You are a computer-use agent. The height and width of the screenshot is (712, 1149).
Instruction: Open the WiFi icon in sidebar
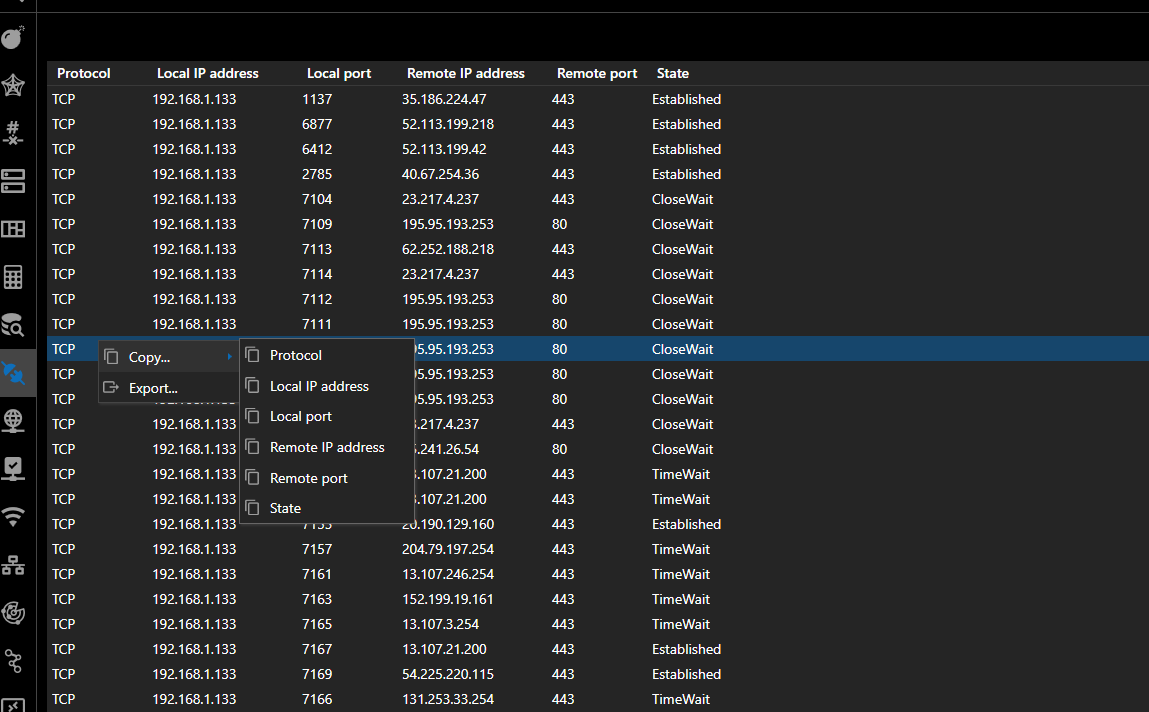coord(13,517)
